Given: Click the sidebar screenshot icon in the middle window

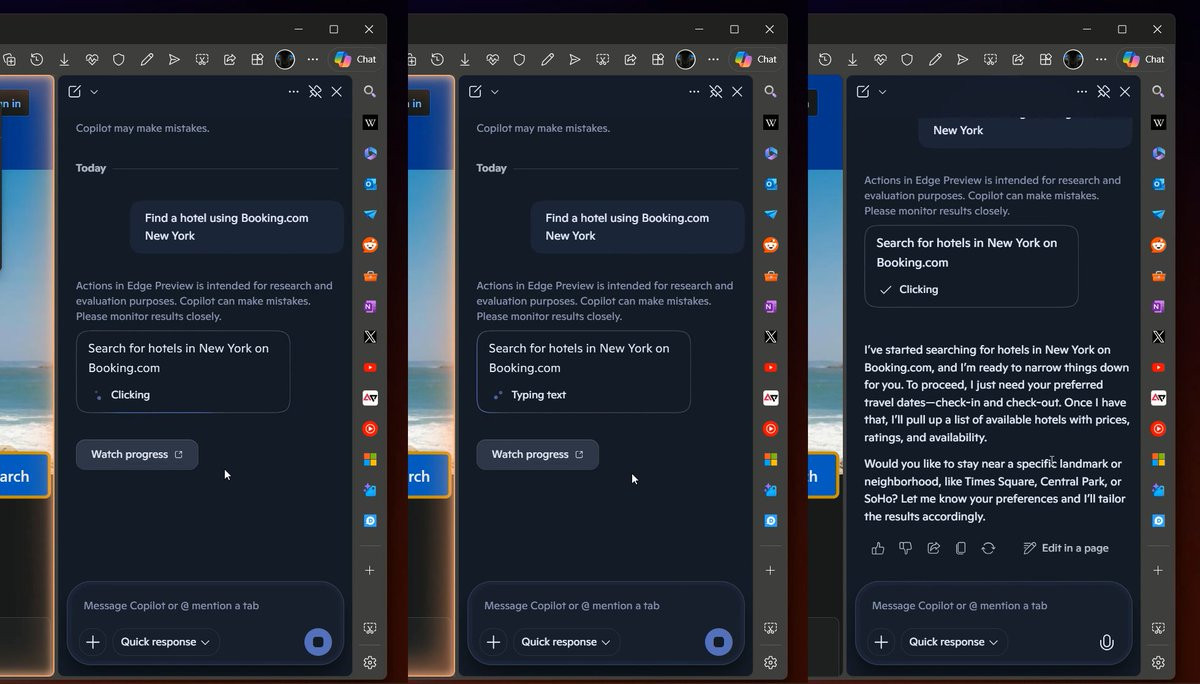Looking at the screenshot, I should [771, 629].
